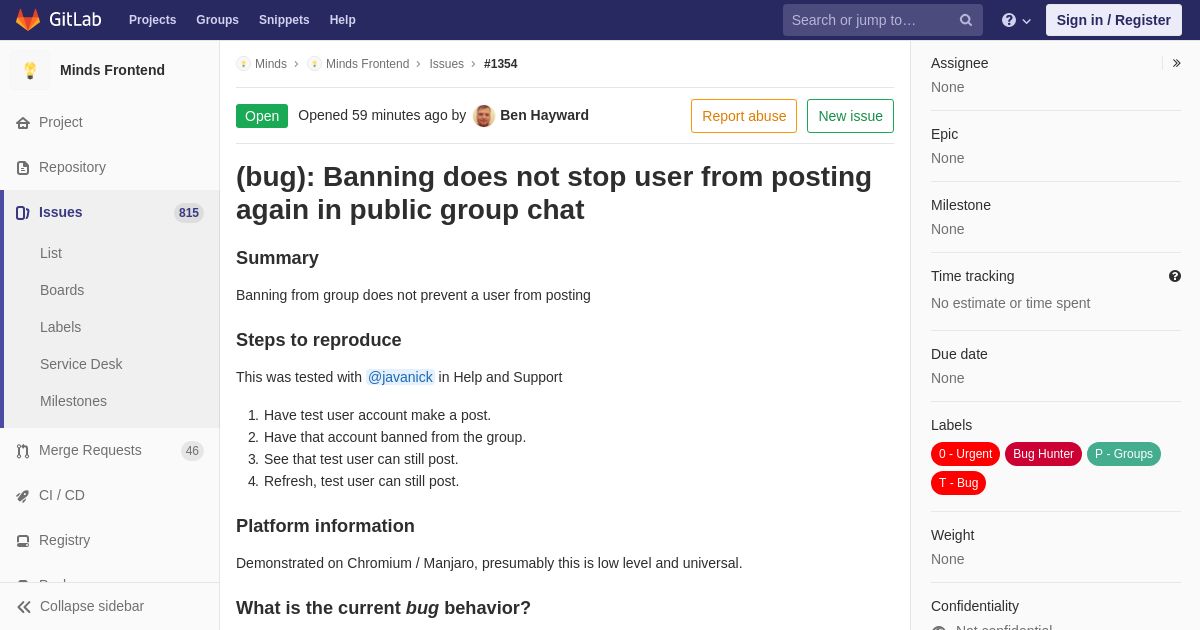
Task: Click the @javanick mention link
Action: [400, 377]
